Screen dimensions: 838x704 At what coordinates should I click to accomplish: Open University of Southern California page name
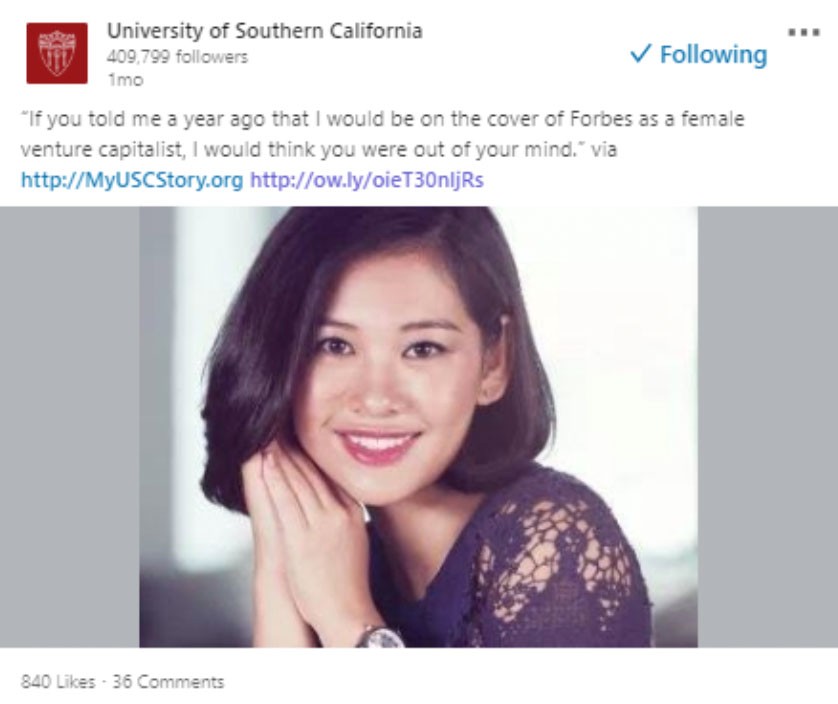pyautogui.click(x=264, y=30)
